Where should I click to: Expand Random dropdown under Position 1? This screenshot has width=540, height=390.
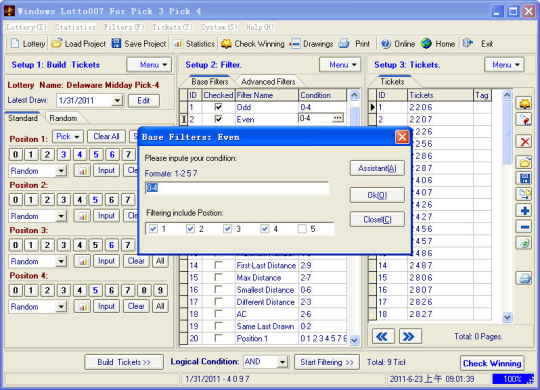pos(61,171)
